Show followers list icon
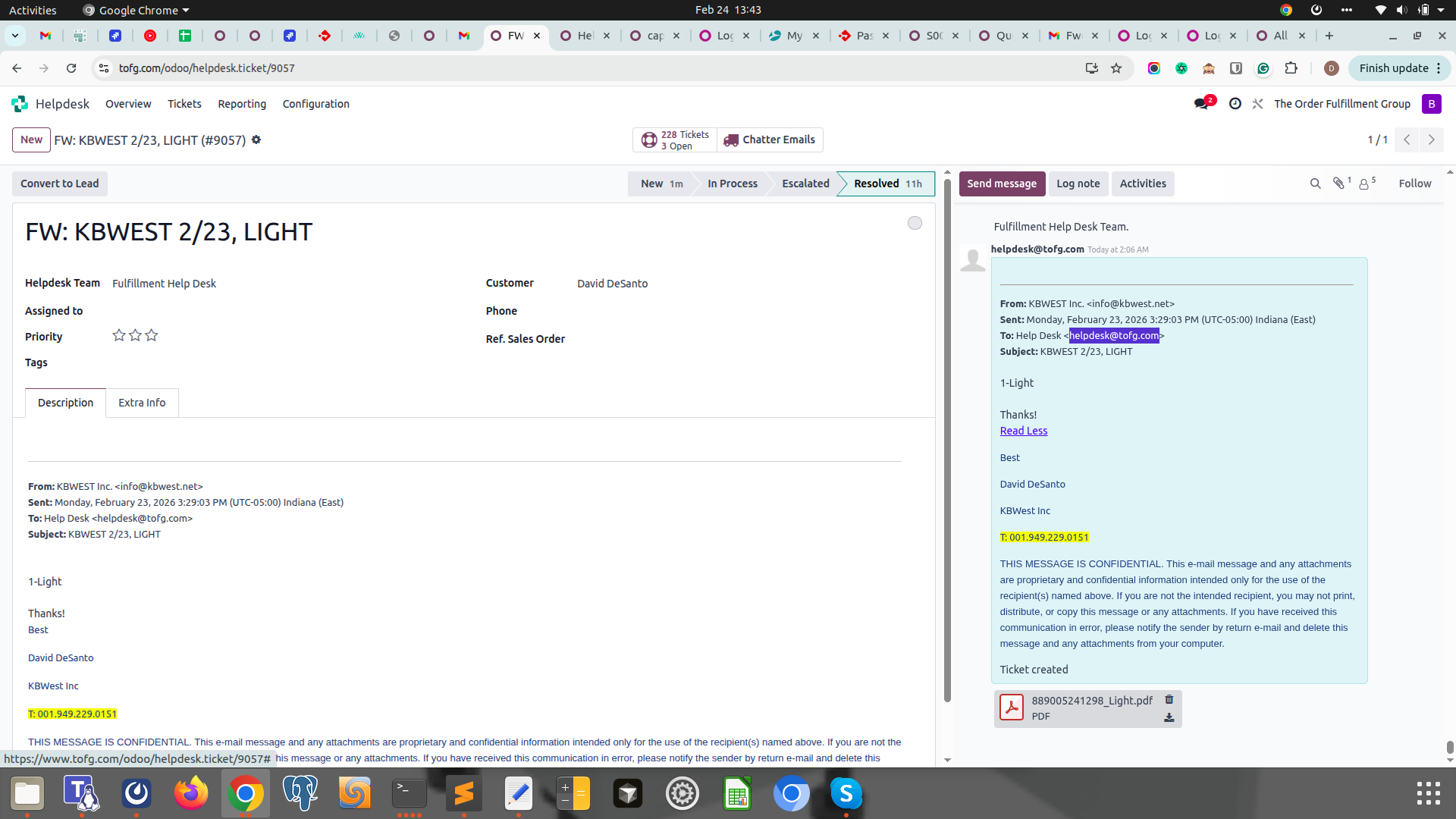The image size is (1456, 819). [x=1365, y=184]
